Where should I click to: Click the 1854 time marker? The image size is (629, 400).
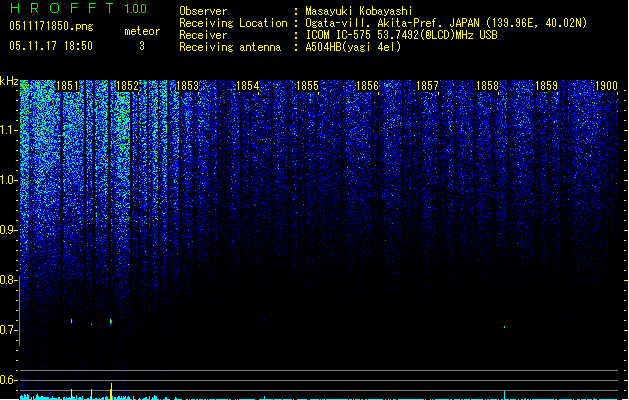point(248,85)
